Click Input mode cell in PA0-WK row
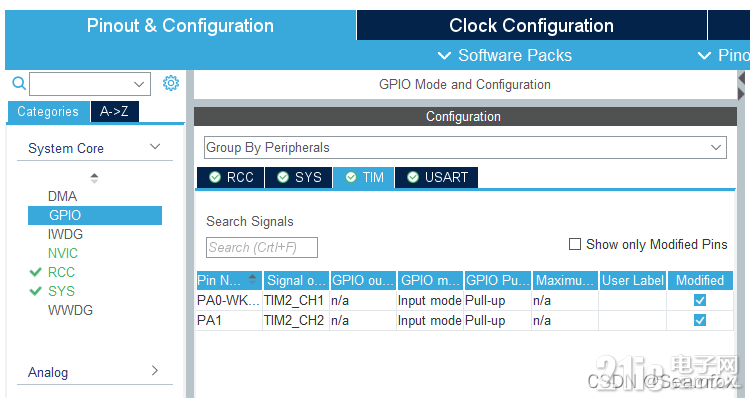 430,300
